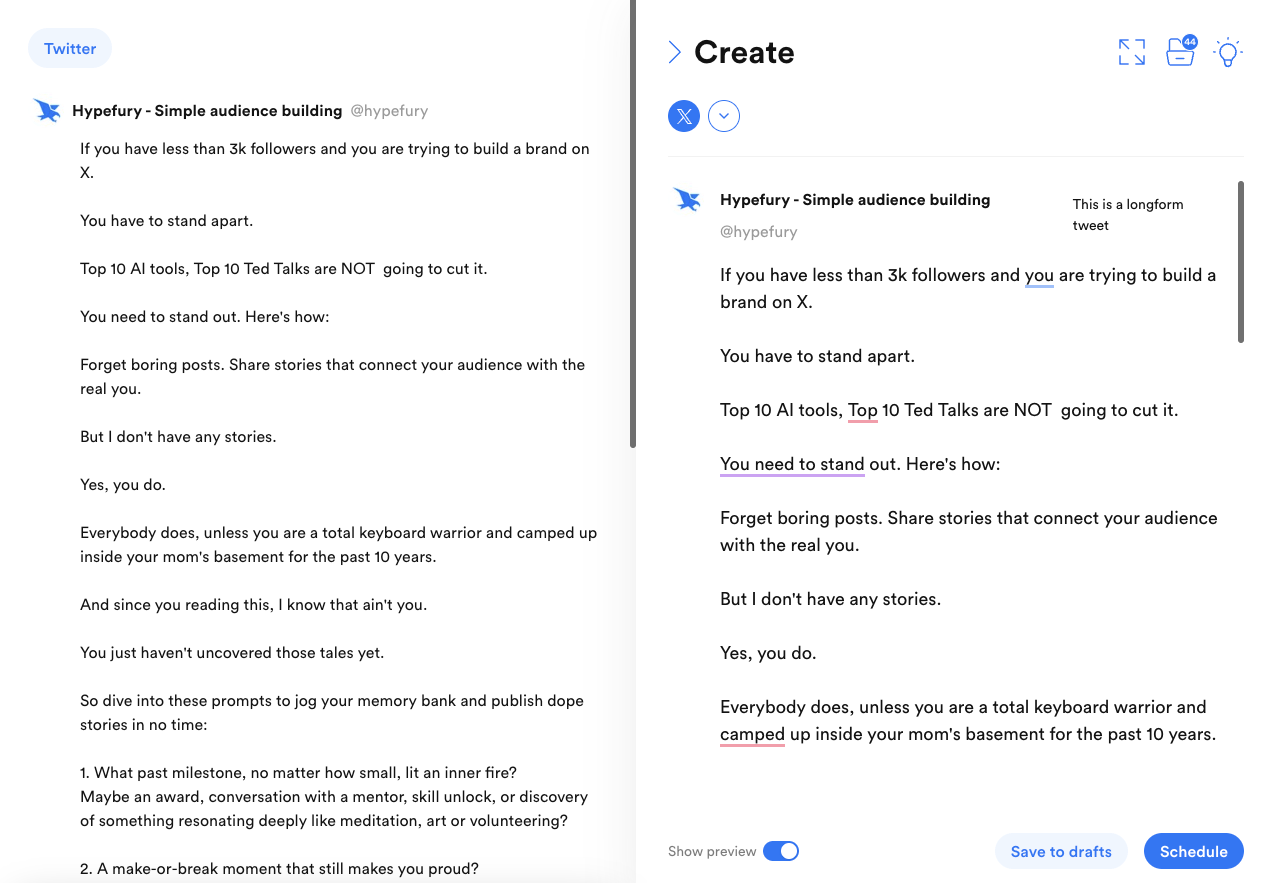Turn the preview switch to off position
The width and height of the screenshot is (1272, 883).
781,850
